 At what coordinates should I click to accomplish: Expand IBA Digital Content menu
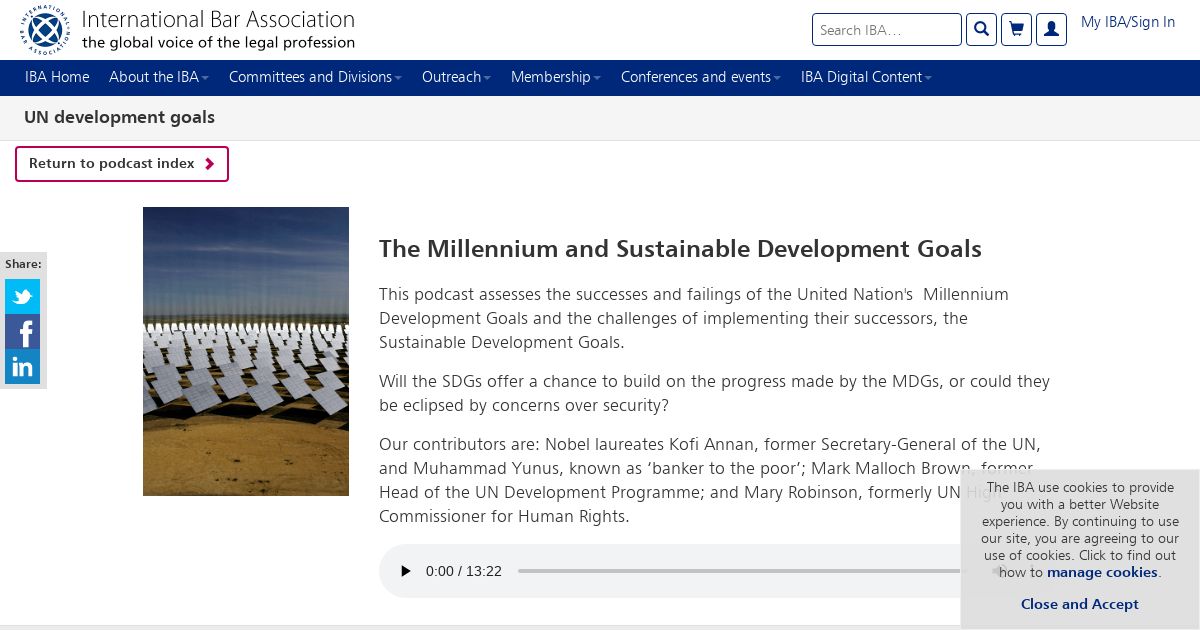866,77
